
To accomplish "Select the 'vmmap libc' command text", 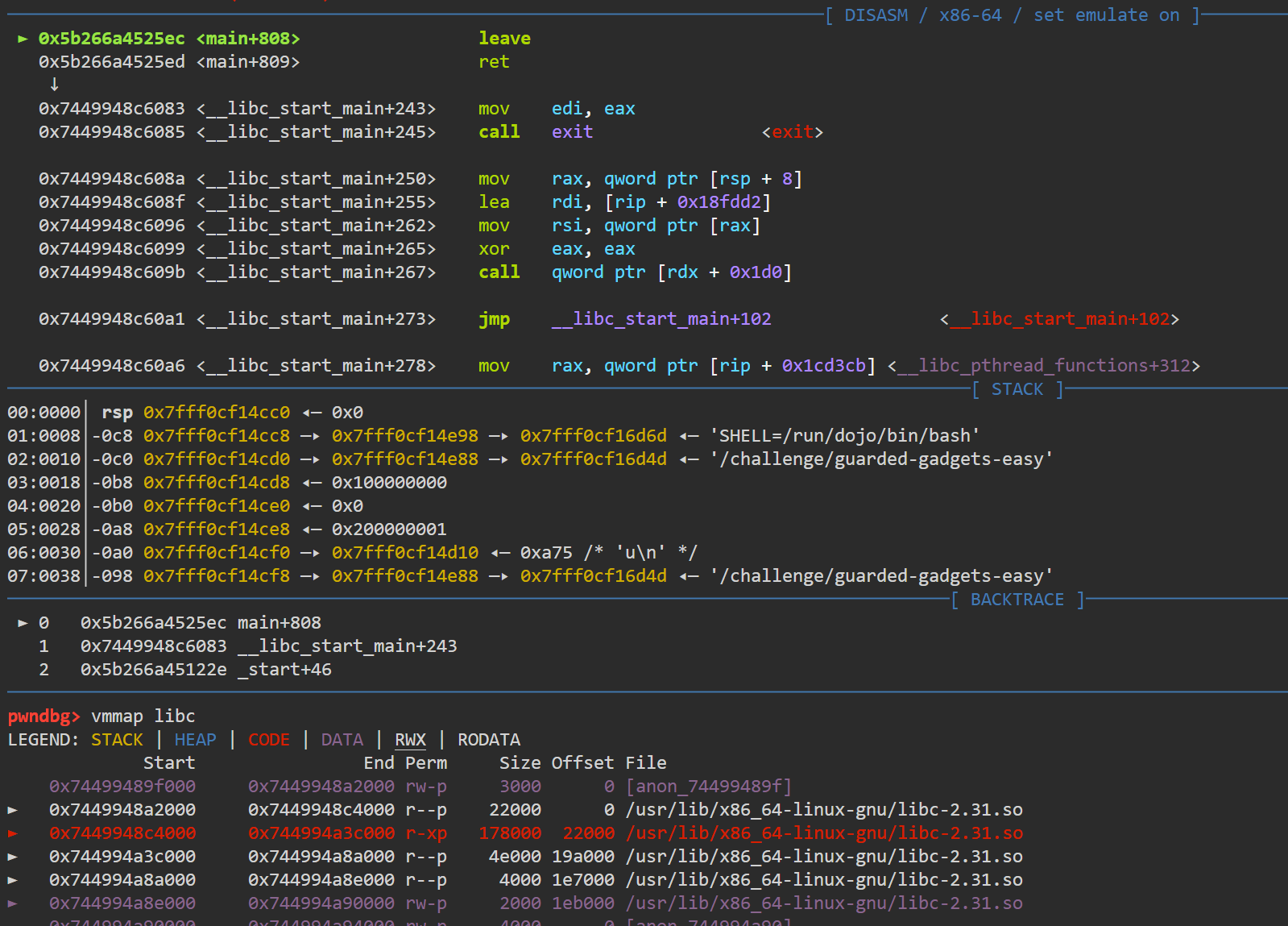I will click(x=143, y=716).
